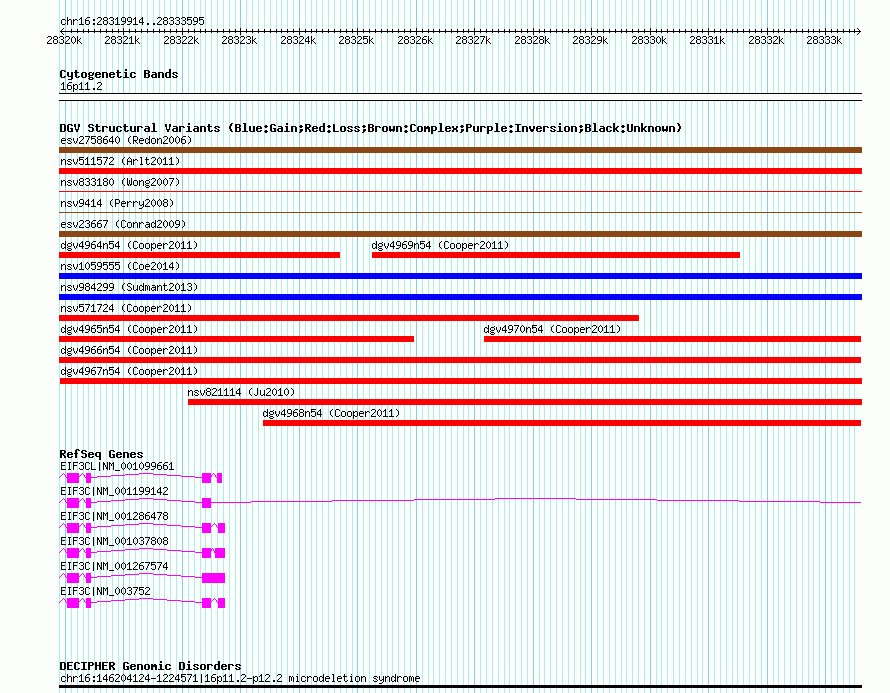Click the dgv4968n54 (Cooper2011) label
The height and width of the screenshot is (693, 890).
click(331, 413)
